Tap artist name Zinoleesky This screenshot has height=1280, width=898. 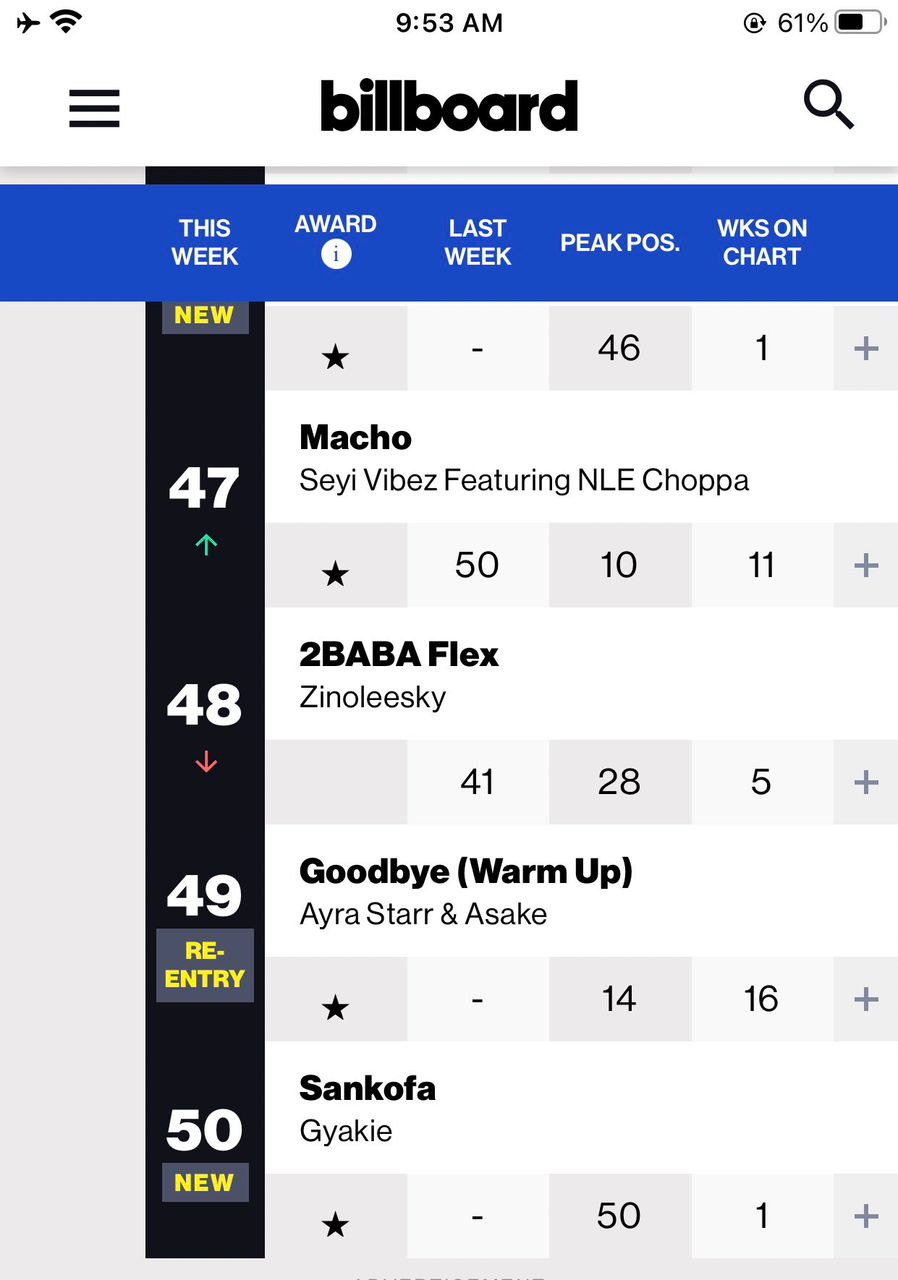pos(373,697)
